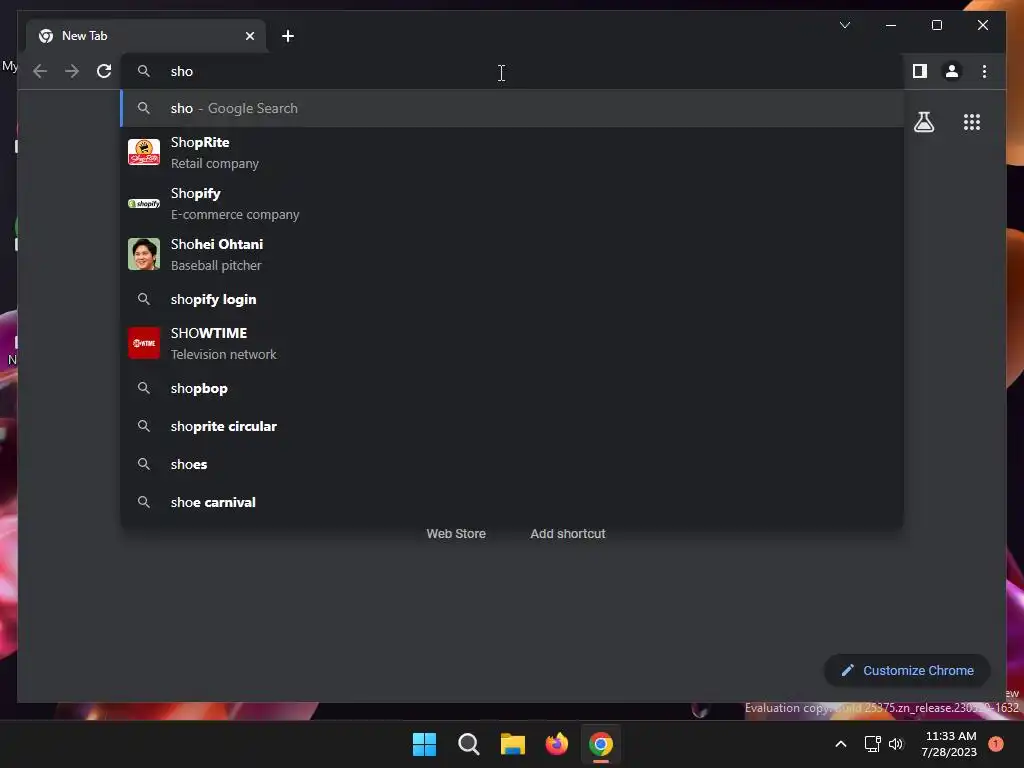Screen dimensions: 1024x768
Task: Open File Explorer from taskbar
Action: coord(513,744)
